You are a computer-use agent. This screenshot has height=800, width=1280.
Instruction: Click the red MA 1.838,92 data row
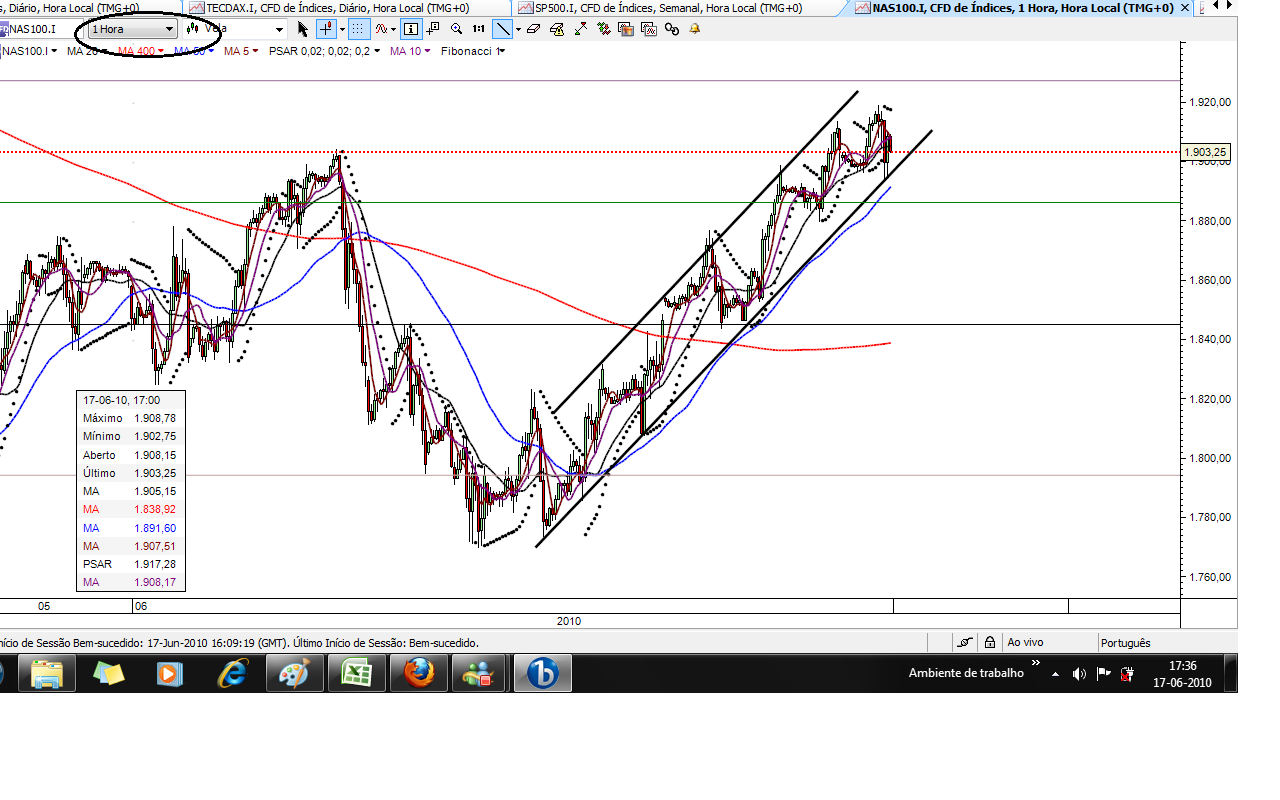coord(131,509)
